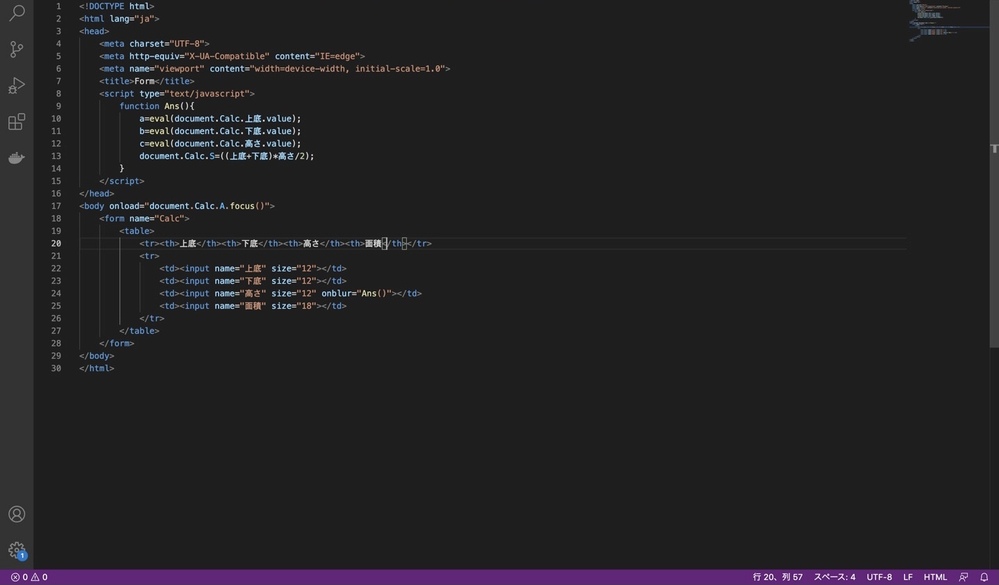Open the Extensions marketplace view
This screenshot has height=585, width=999.
(16, 122)
